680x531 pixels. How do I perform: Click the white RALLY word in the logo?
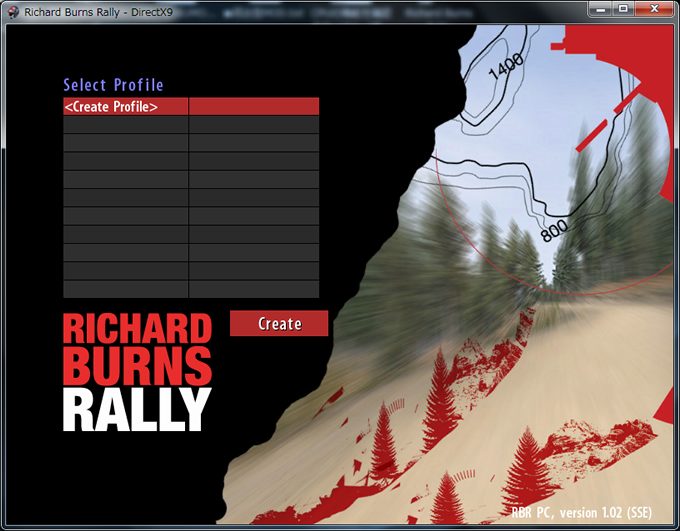pyautogui.click(x=136, y=410)
